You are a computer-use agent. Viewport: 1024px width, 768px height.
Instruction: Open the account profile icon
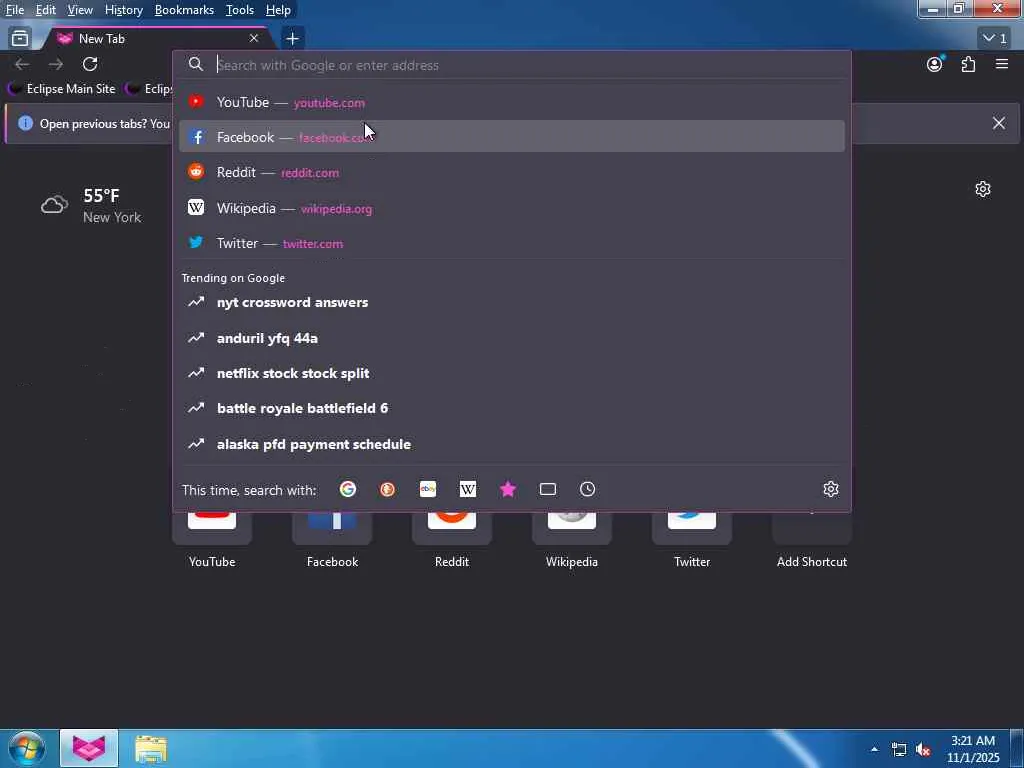tap(935, 64)
